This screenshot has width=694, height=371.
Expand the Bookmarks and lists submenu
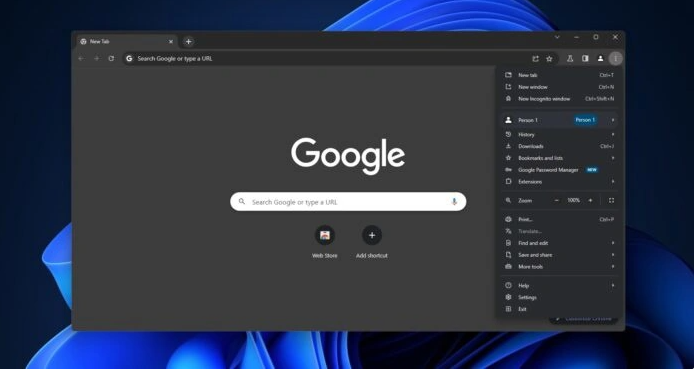click(559, 158)
